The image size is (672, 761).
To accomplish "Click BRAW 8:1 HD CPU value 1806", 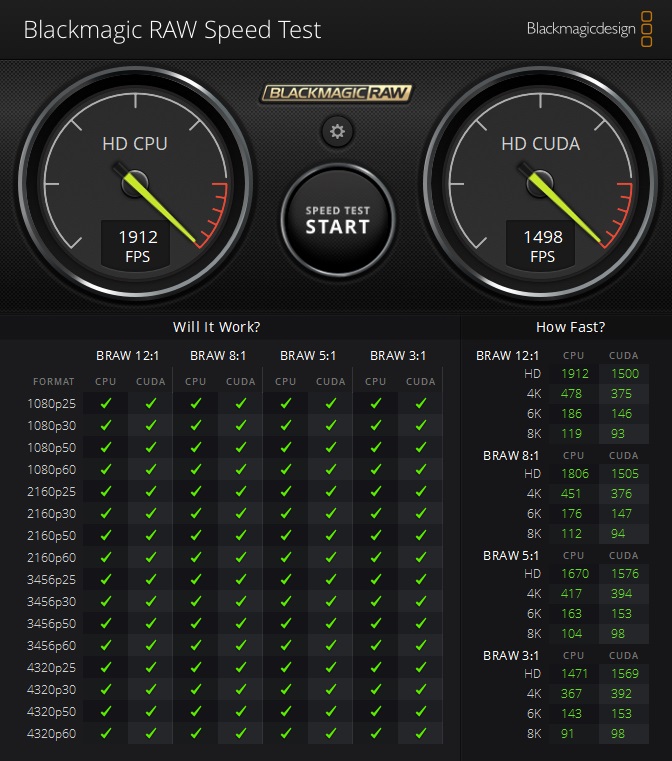I will pos(574,474).
